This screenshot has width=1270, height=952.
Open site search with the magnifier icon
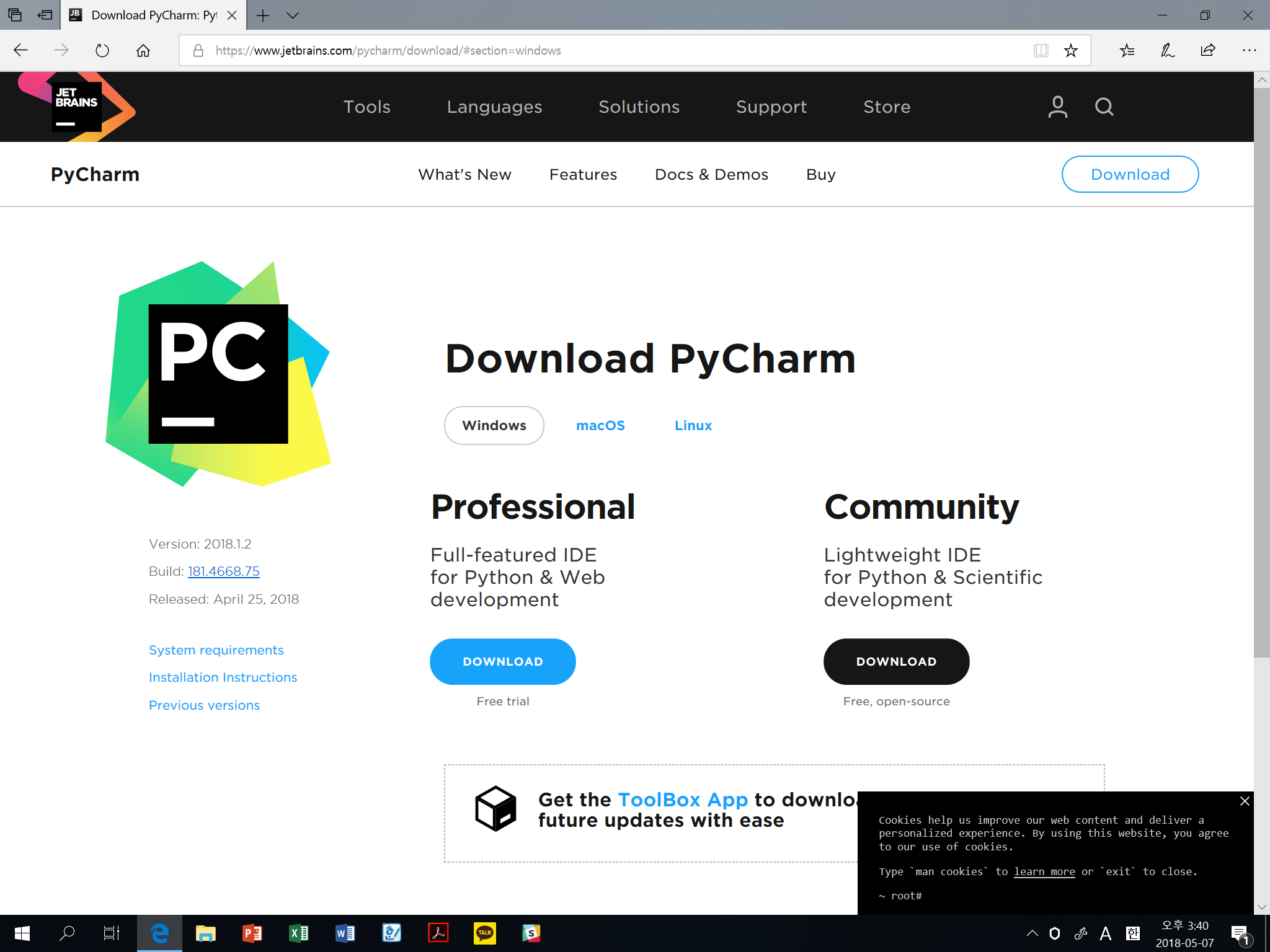coord(1104,107)
